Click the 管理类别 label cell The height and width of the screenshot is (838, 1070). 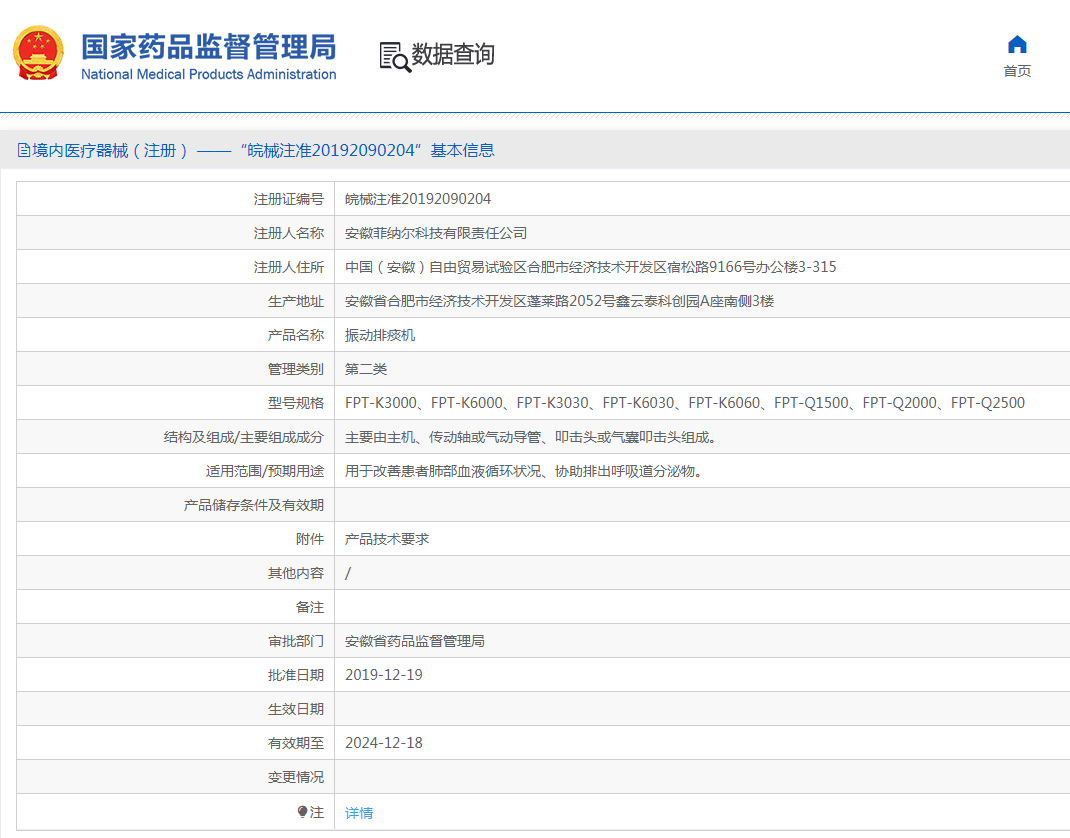(175, 369)
